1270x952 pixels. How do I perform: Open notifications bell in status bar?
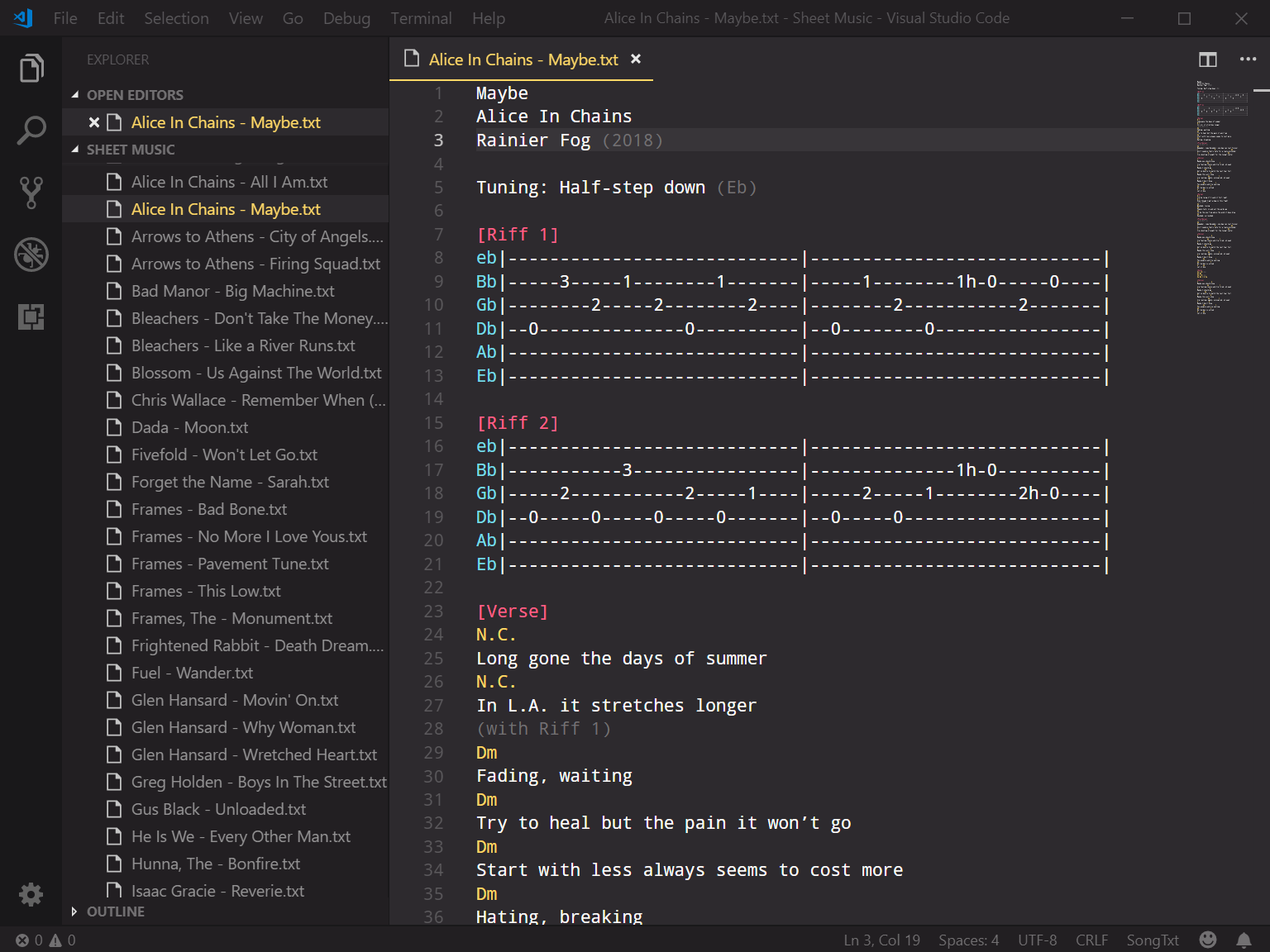tap(1244, 940)
